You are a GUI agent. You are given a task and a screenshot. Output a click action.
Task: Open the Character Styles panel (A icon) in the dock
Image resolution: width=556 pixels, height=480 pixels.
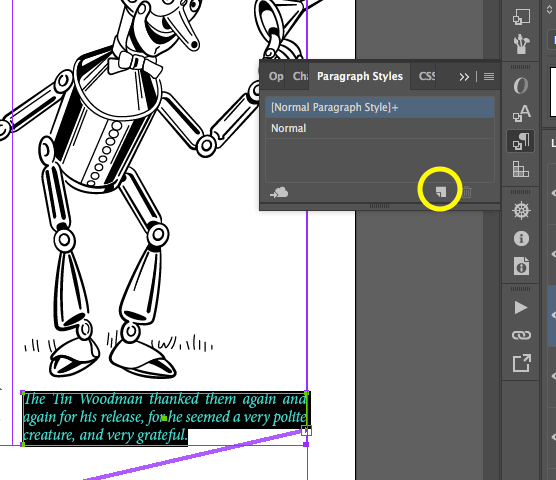click(x=521, y=113)
